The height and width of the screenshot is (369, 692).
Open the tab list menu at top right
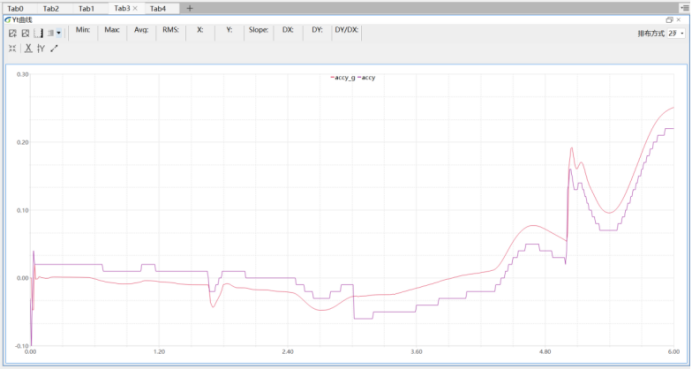coord(684,8)
